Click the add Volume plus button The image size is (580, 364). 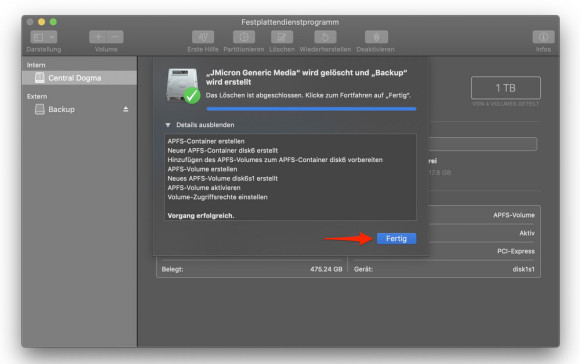[x=98, y=37]
